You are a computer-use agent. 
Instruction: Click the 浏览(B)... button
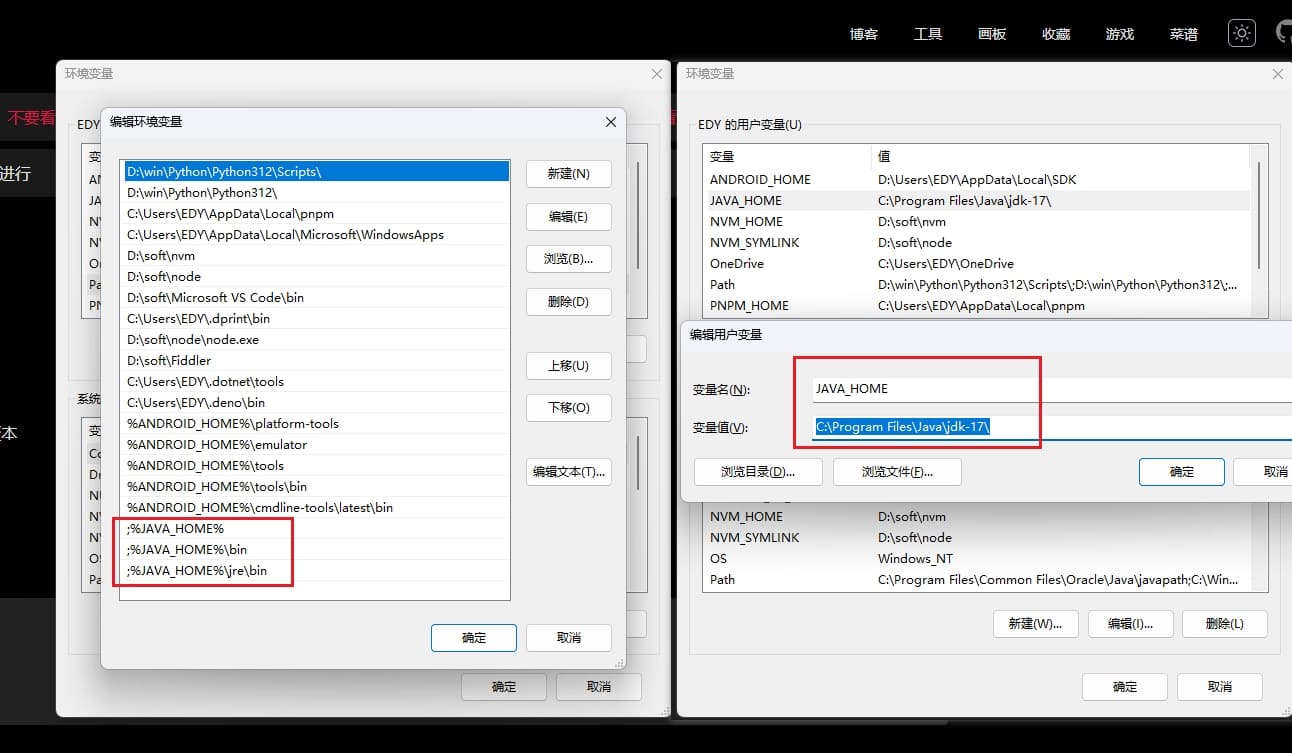point(569,258)
